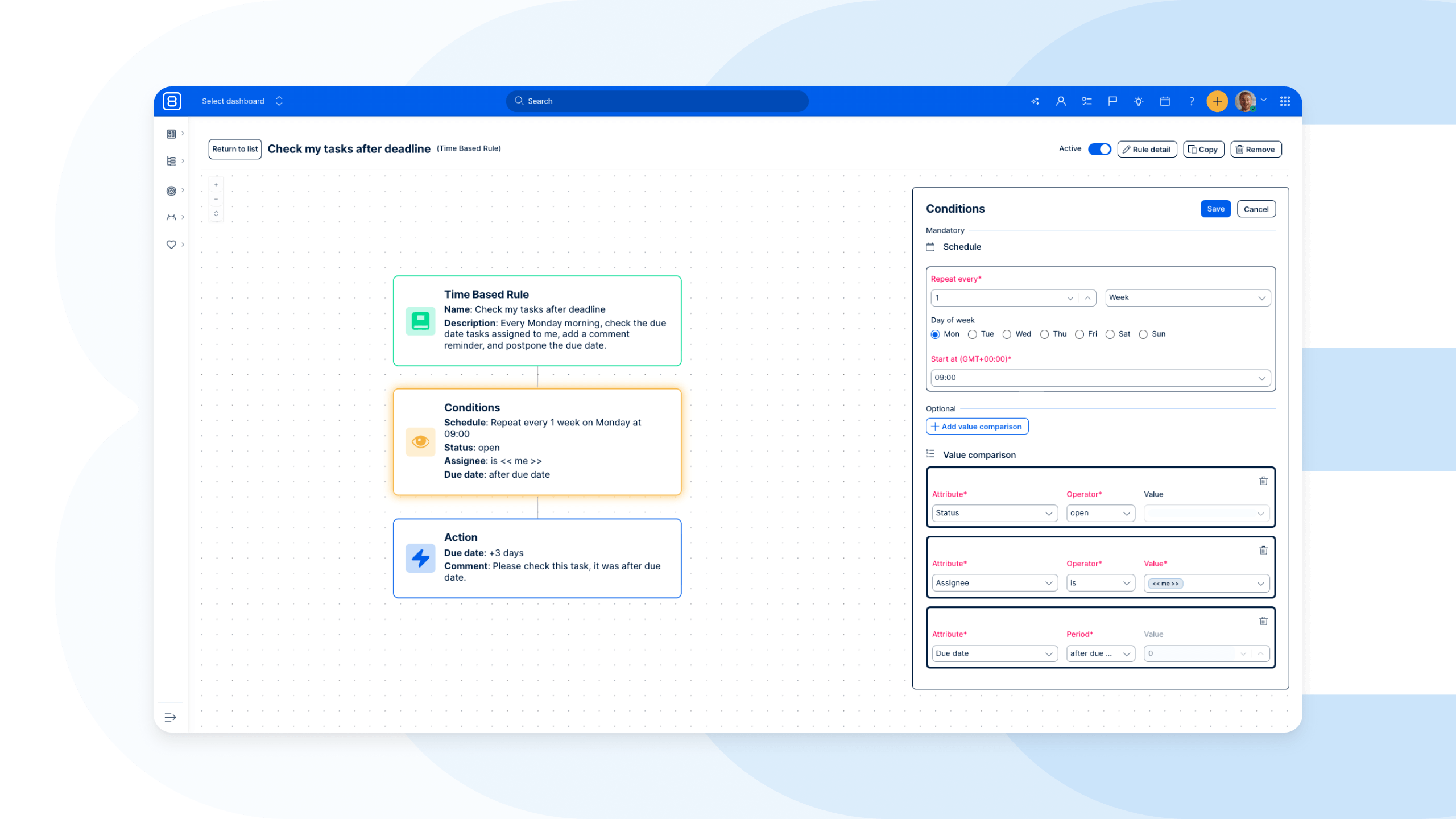Select Fri as day of week
The height and width of the screenshot is (819, 1456).
(1079, 334)
